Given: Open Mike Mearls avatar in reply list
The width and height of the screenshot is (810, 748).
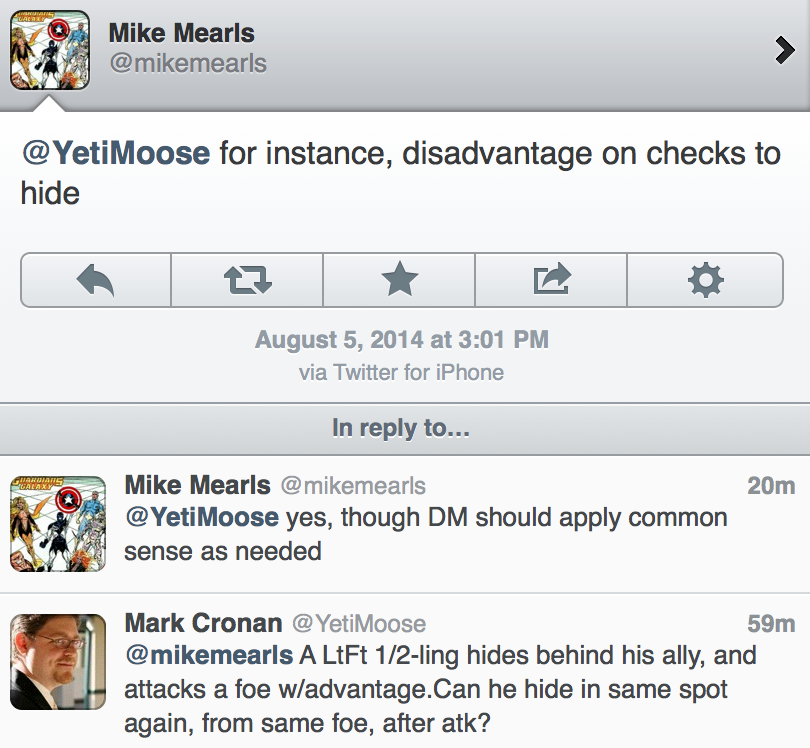Looking at the screenshot, I should click(58, 523).
